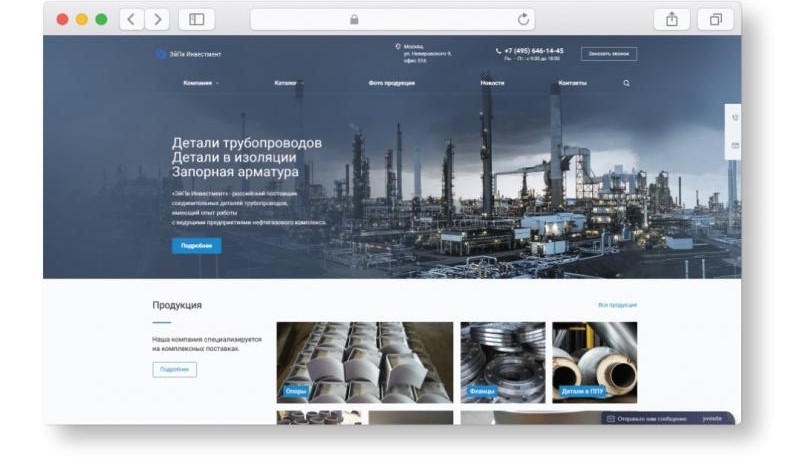Click the red close window button
The height and width of the screenshot is (475, 800).
click(62, 19)
